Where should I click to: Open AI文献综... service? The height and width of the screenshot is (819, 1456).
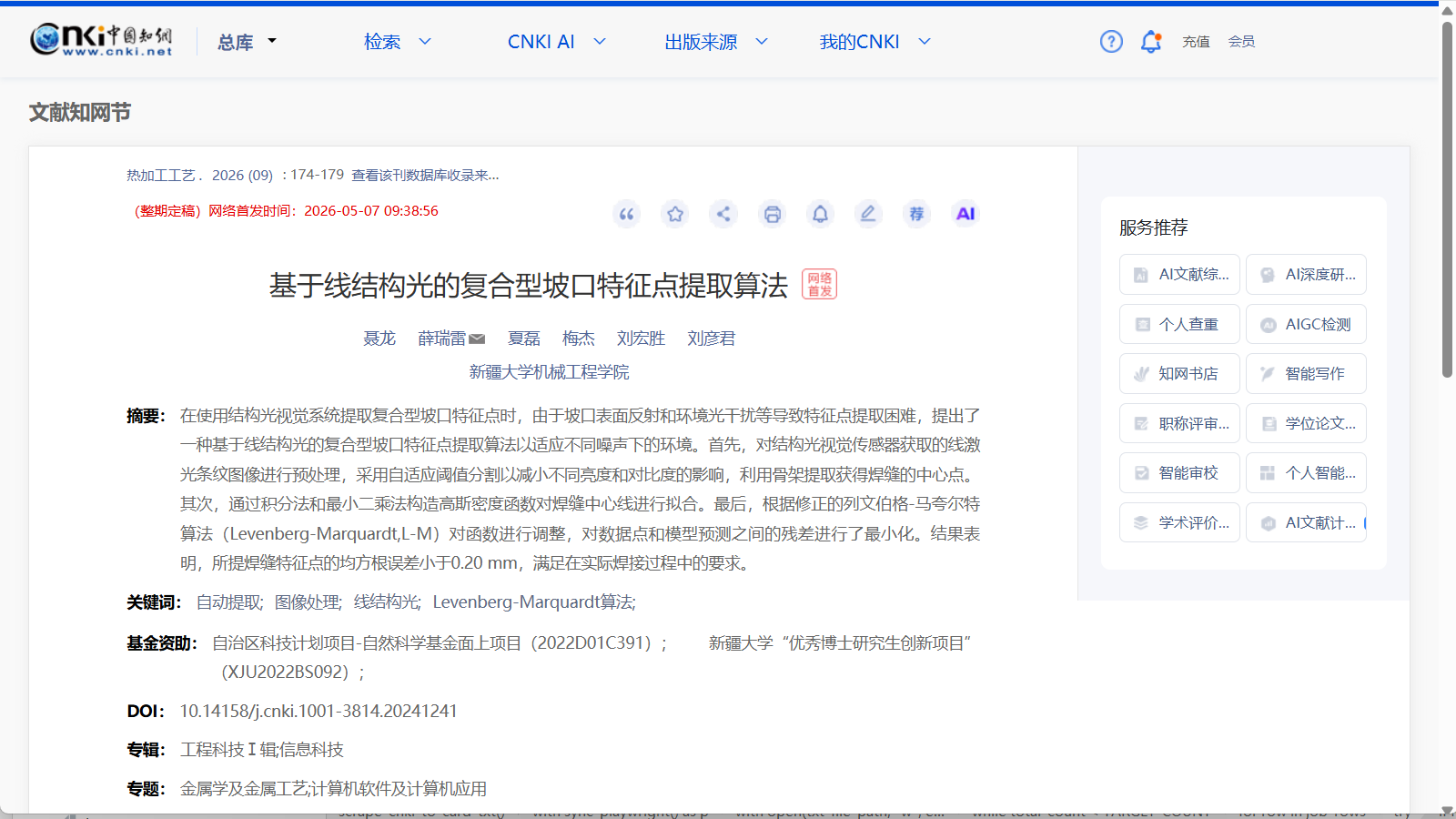coord(1179,274)
